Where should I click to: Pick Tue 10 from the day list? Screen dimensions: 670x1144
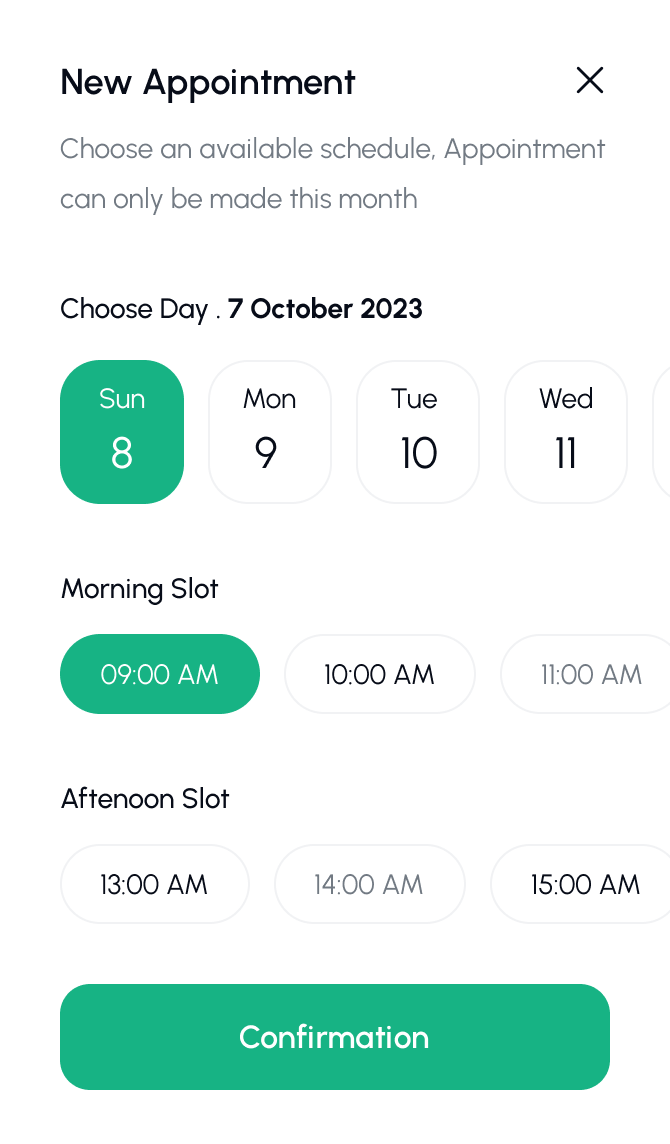click(417, 432)
